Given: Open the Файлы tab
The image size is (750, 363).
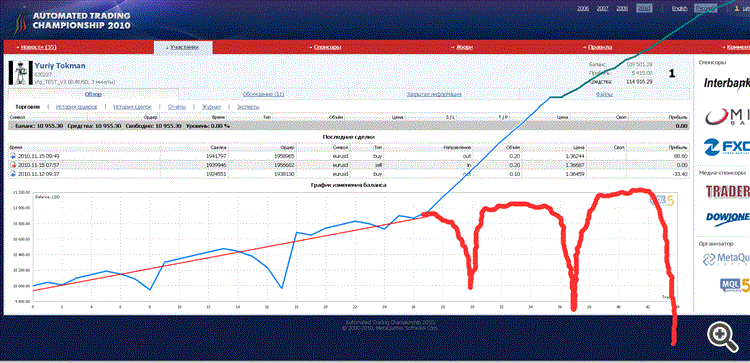Looking at the screenshot, I should [x=605, y=95].
